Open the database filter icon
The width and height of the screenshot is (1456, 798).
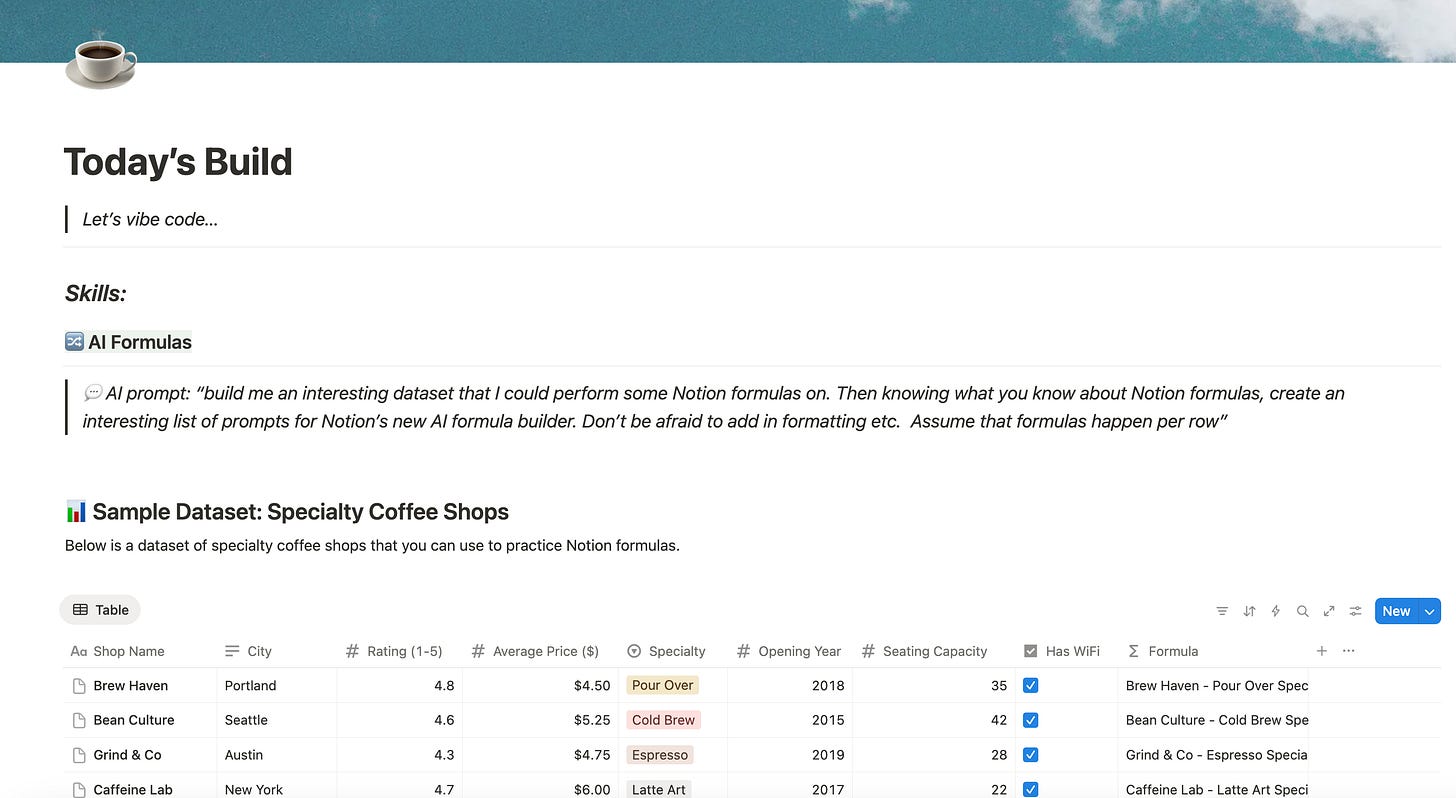pos(1222,611)
